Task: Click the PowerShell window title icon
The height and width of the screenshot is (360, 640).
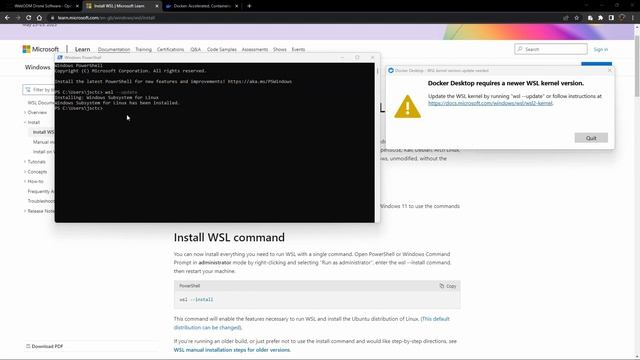Action: click(60, 58)
